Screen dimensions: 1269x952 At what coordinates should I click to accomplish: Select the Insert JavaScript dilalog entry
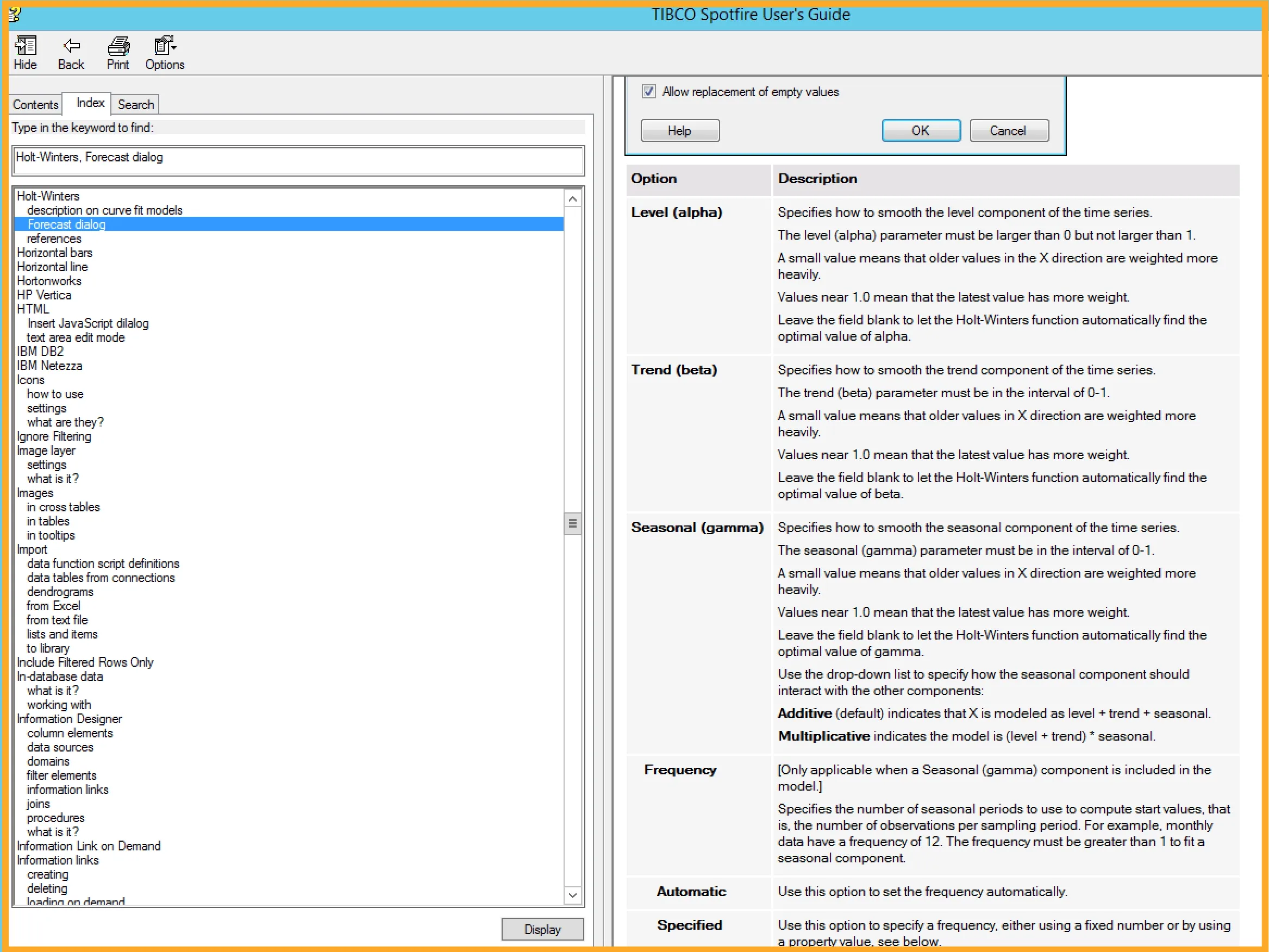(88, 323)
